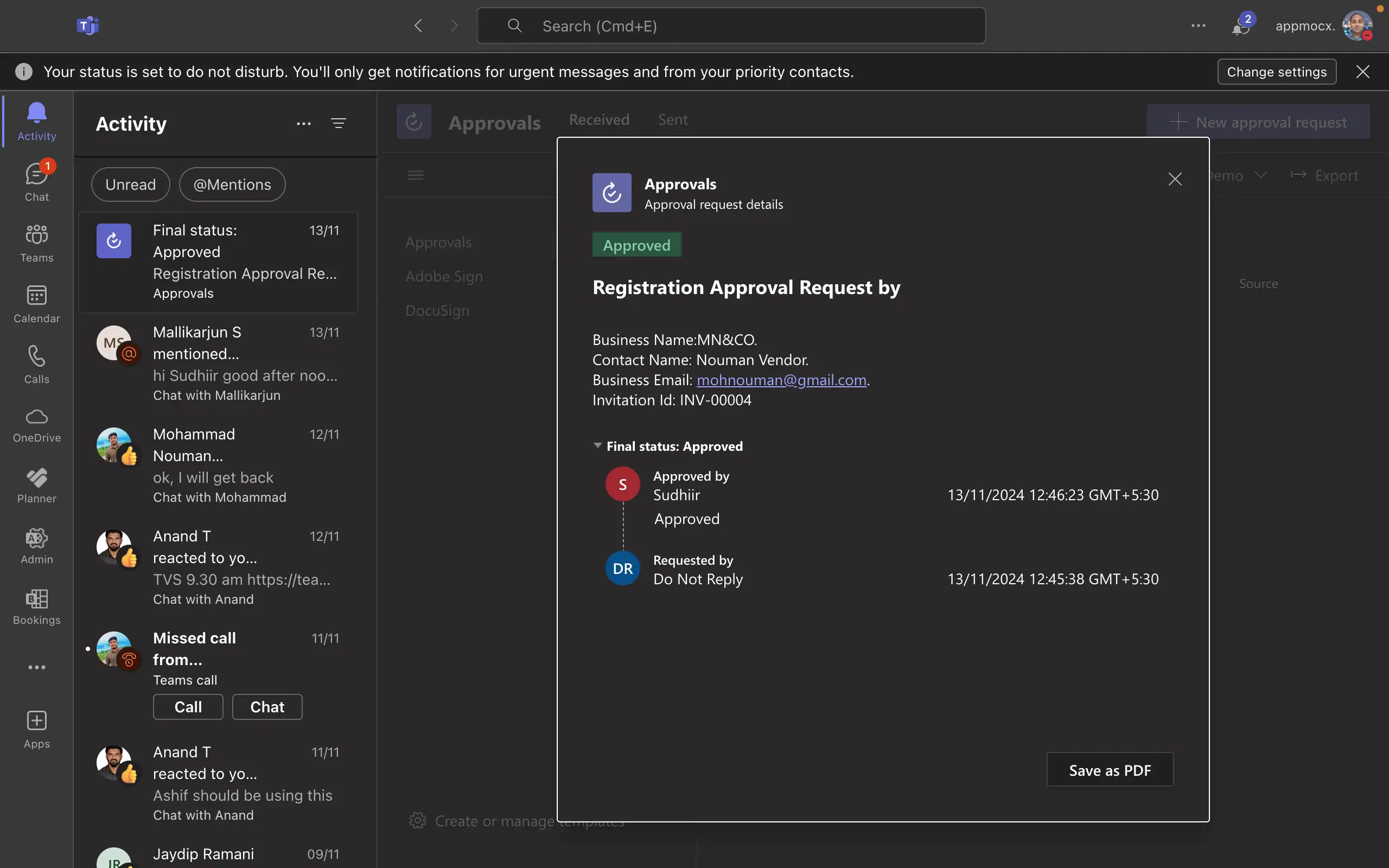Open the notifications bell in title bar
The height and width of the screenshot is (868, 1389).
coord(1241,27)
